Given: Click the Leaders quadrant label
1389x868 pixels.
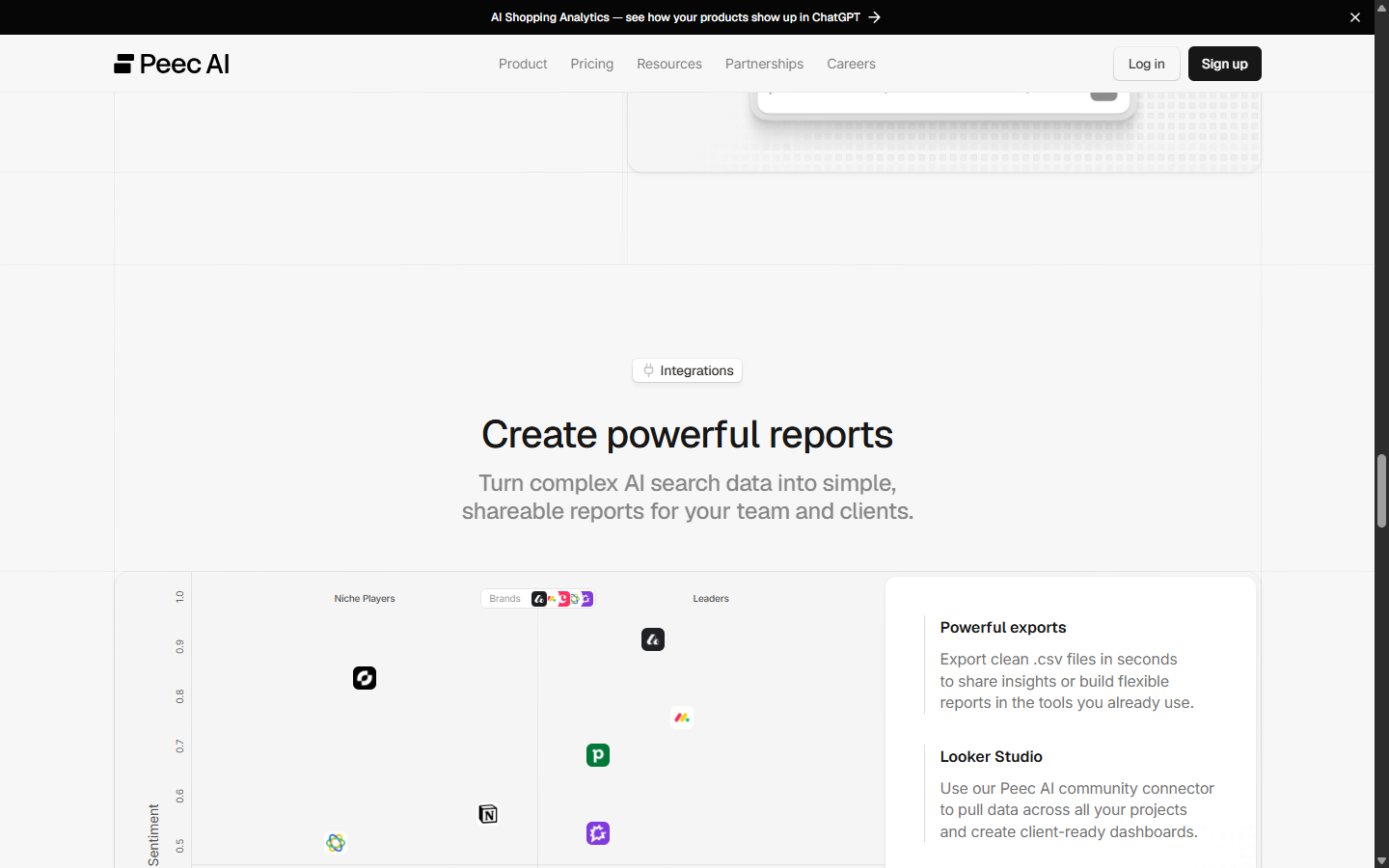Looking at the screenshot, I should tap(711, 599).
